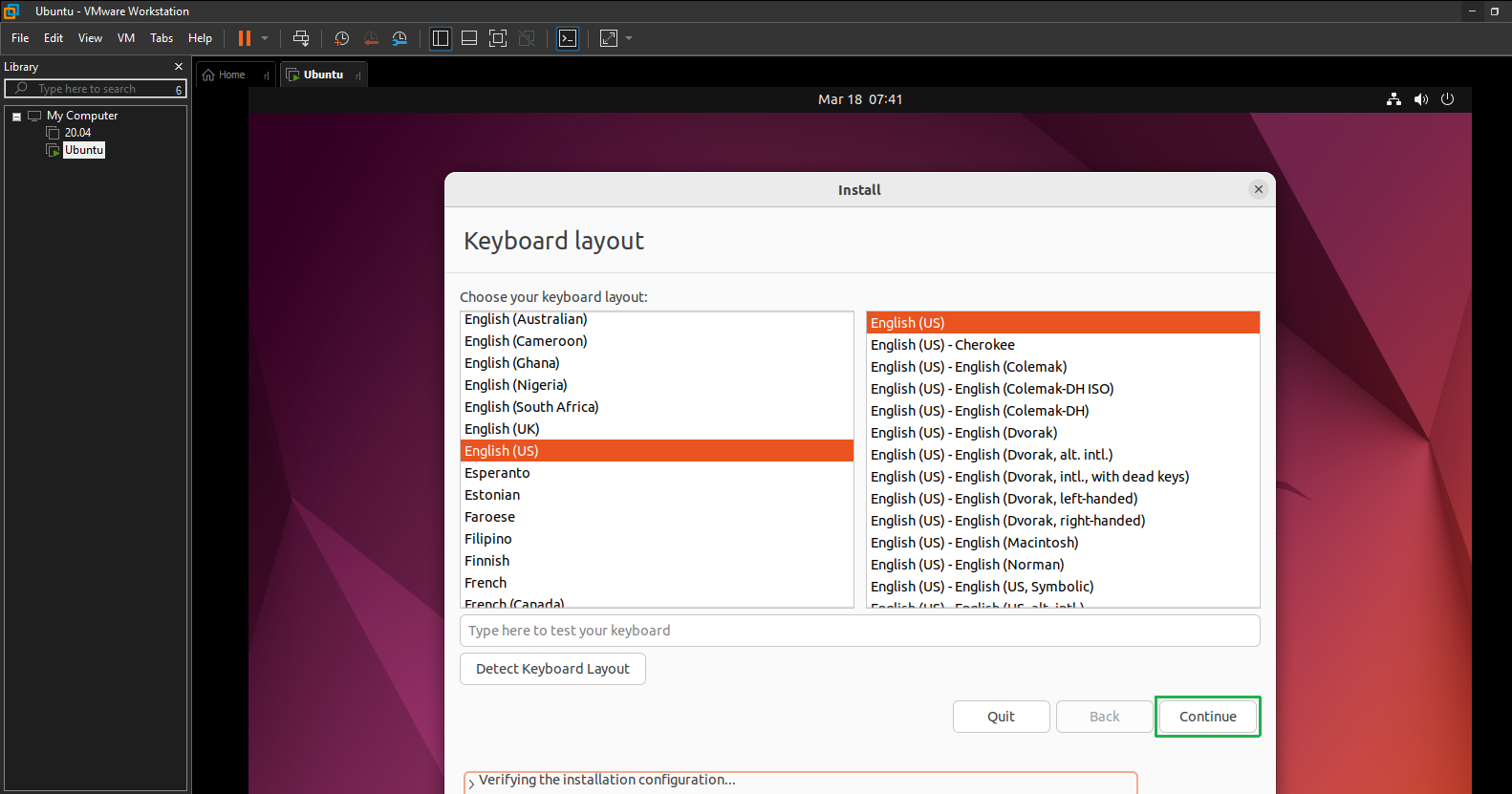This screenshot has height=794, width=1512.
Task: Close the Library panel
Action: [x=179, y=67]
